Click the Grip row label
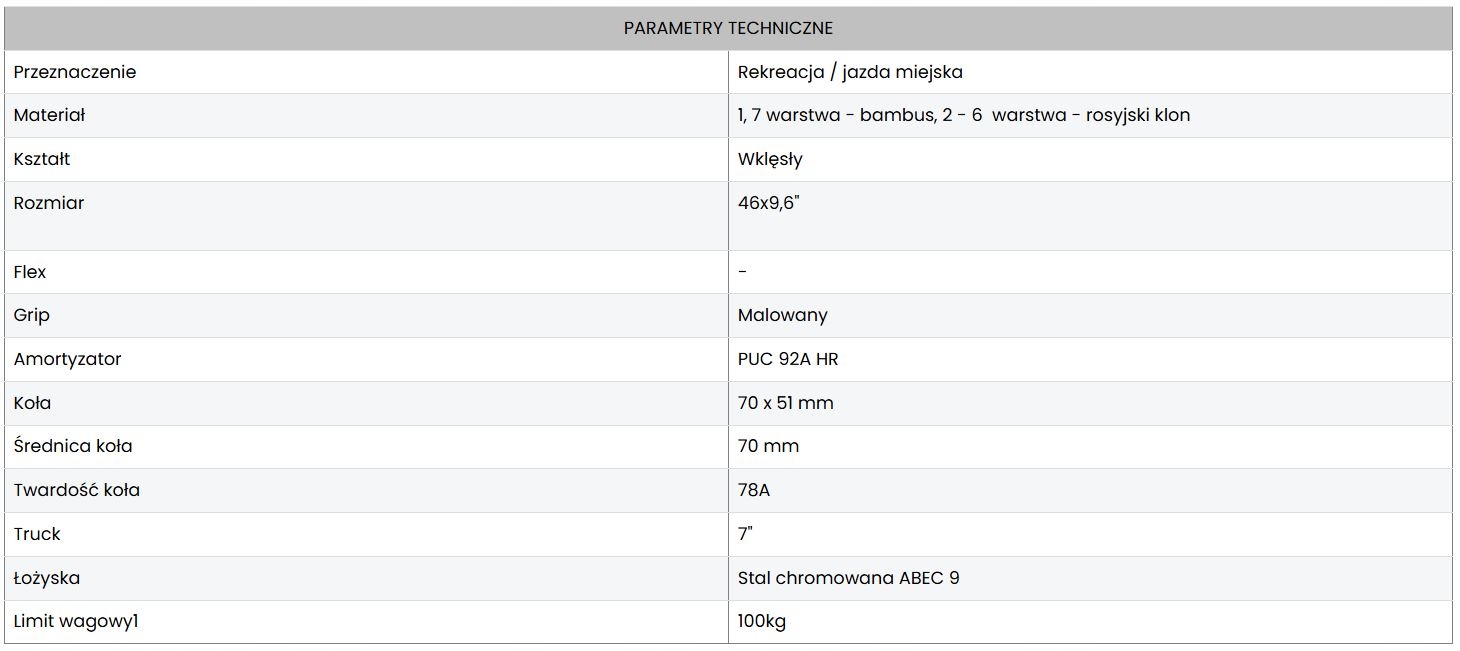This screenshot has width=1460, height=651. click(x=32, y=315)
